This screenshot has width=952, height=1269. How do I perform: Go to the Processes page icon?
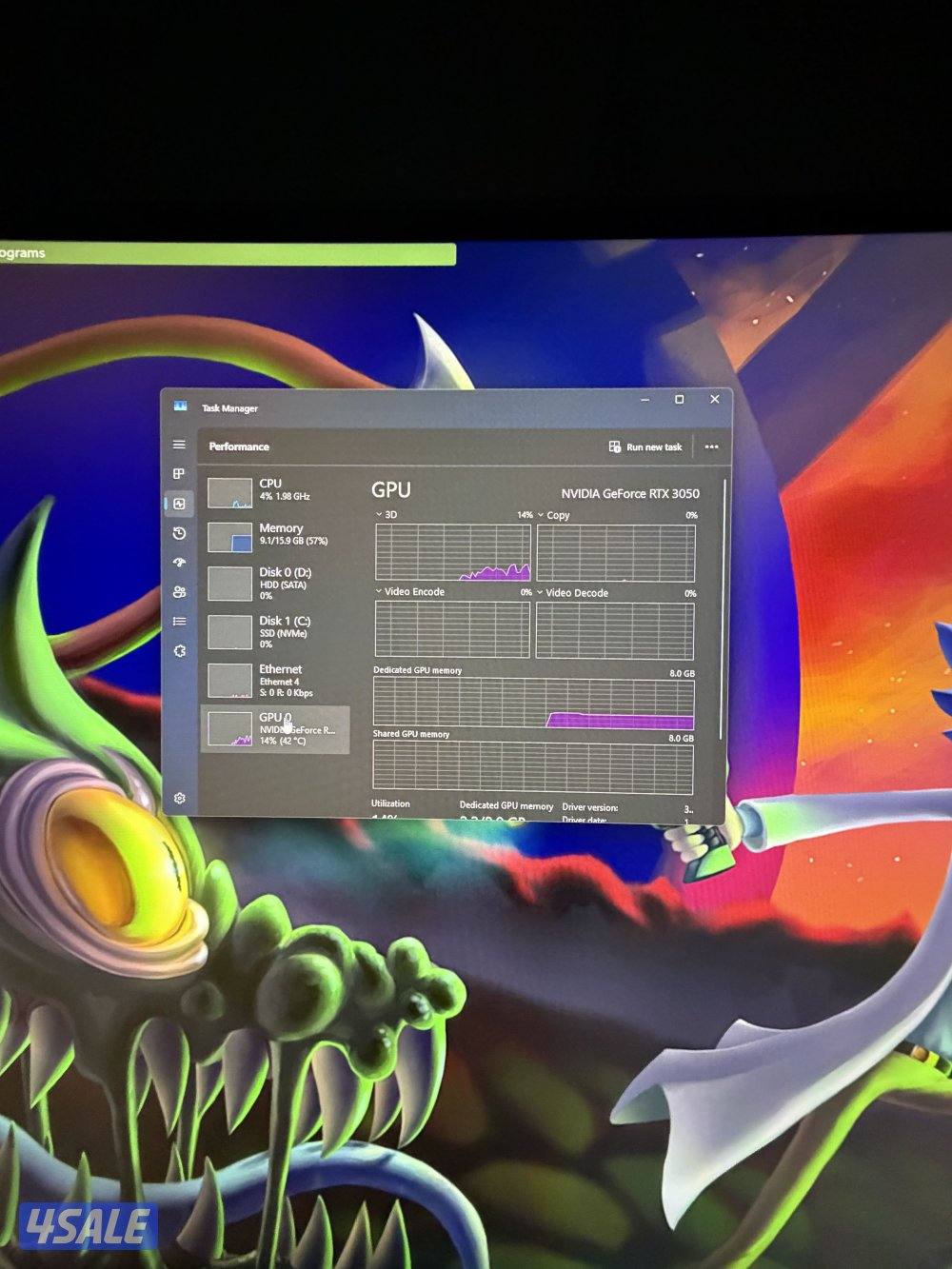click(x=179, y=474)
